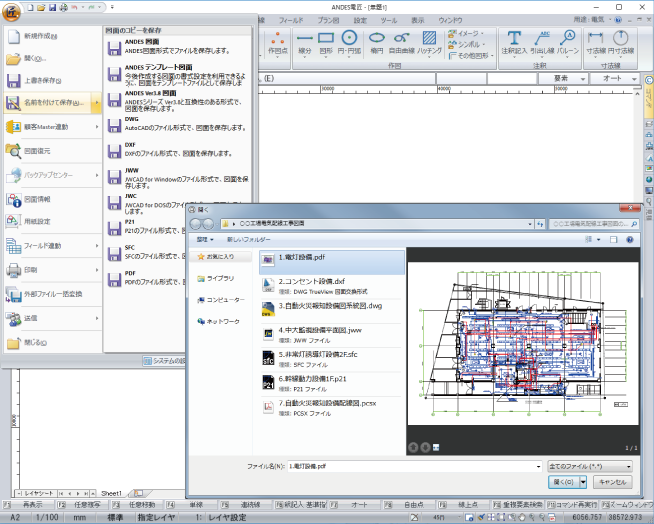Select 図面復元 in the application menu
654x524 pixels.
pos(53,151)
